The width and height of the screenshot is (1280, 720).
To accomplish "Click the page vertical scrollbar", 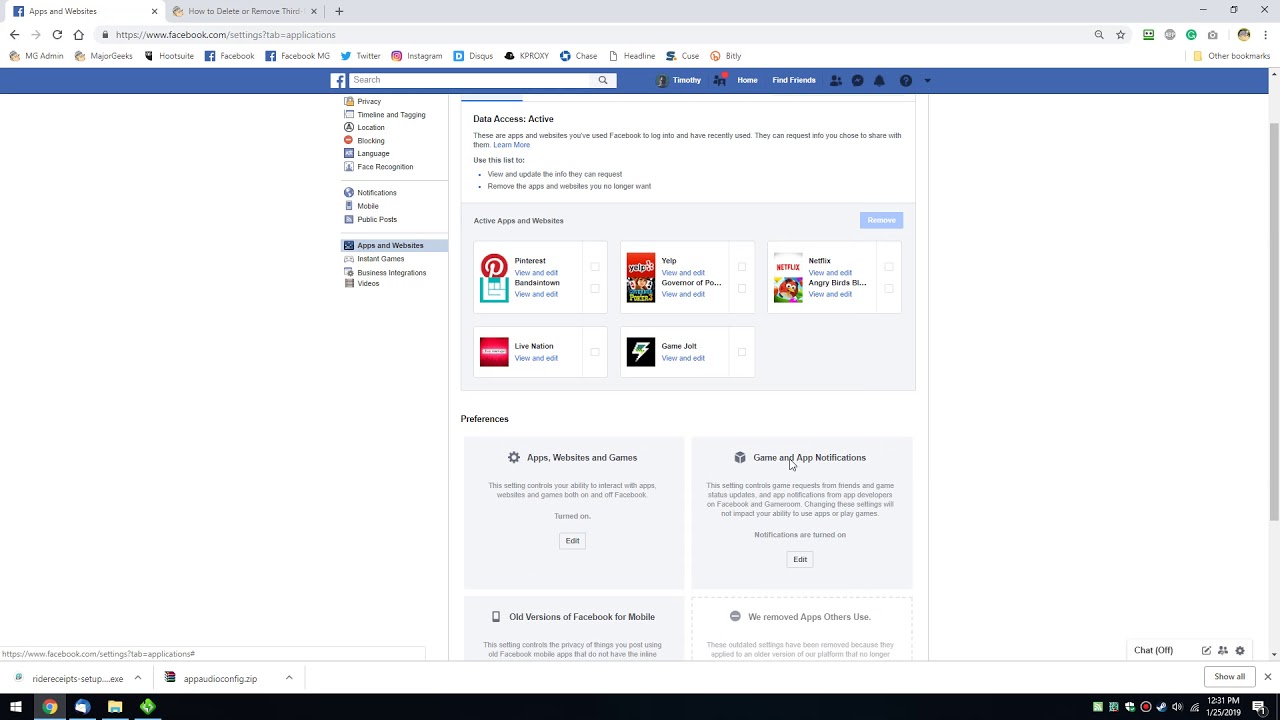I will 1273,320.
